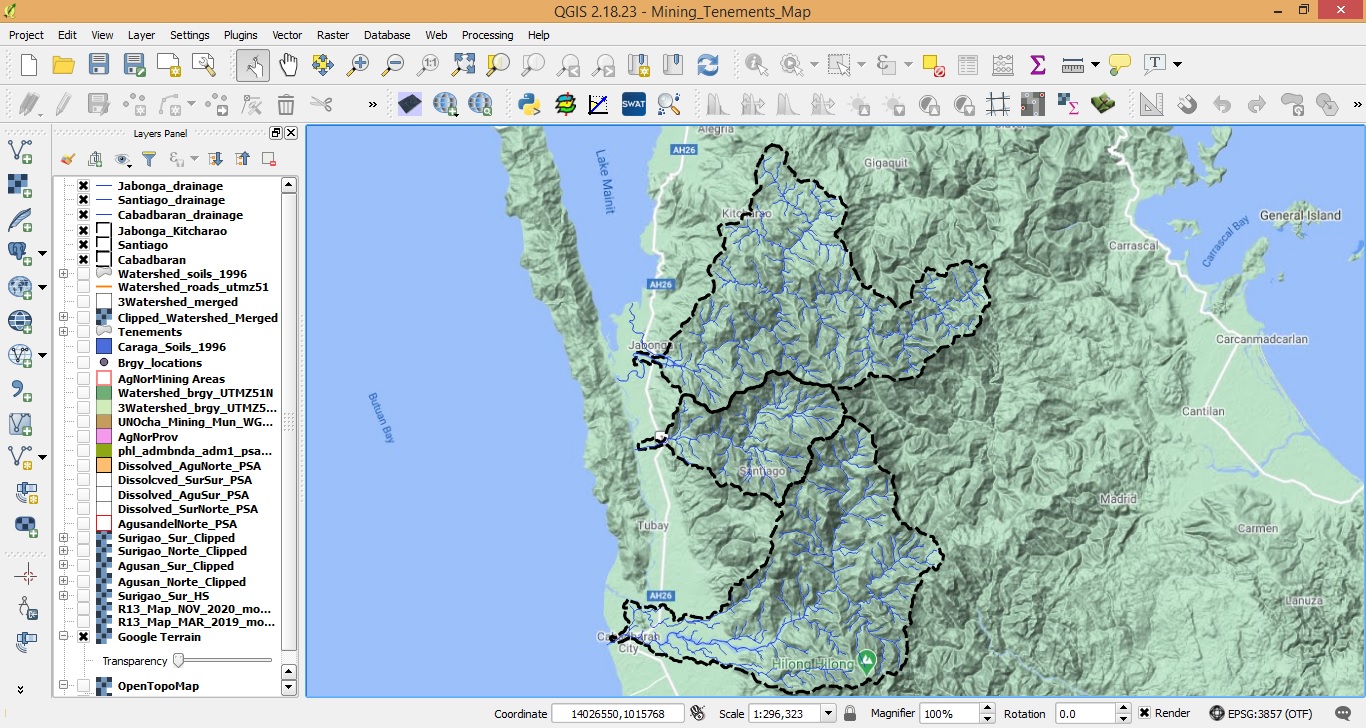
Task: Adjust the Transparency slider handle
Action: pos(178,660)
